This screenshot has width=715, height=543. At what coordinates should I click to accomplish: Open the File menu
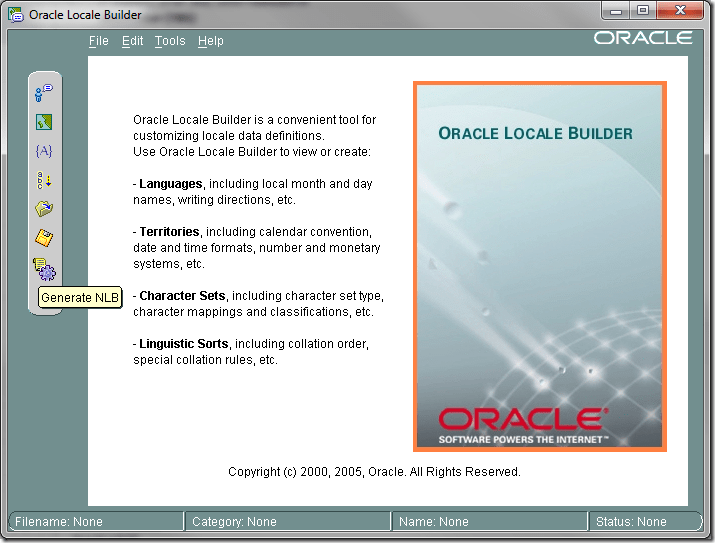(98, 41)
